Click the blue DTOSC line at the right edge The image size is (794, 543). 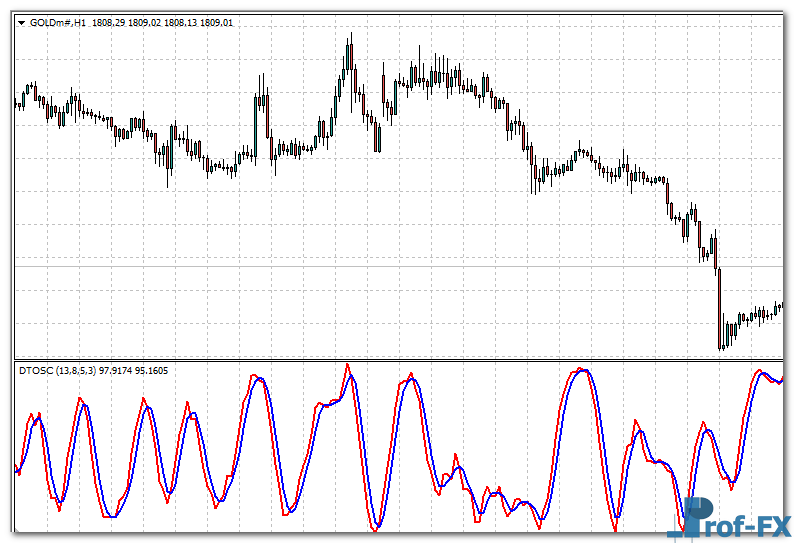point(780,381)
